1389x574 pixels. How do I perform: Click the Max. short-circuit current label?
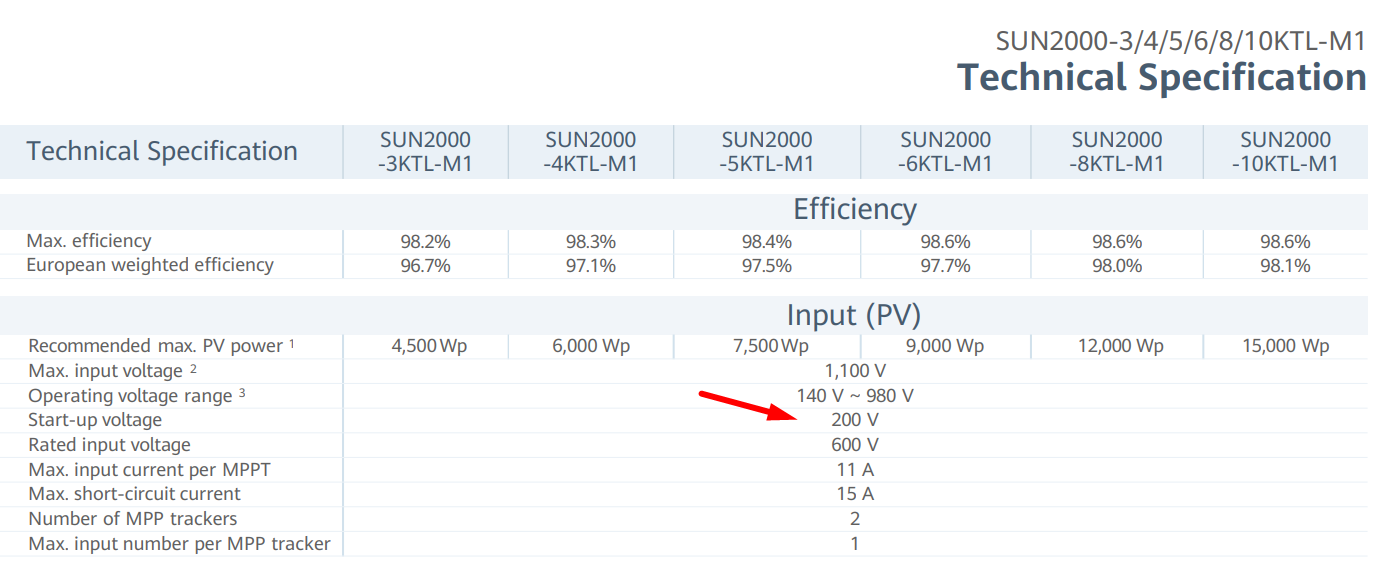(x=134, y=494)
